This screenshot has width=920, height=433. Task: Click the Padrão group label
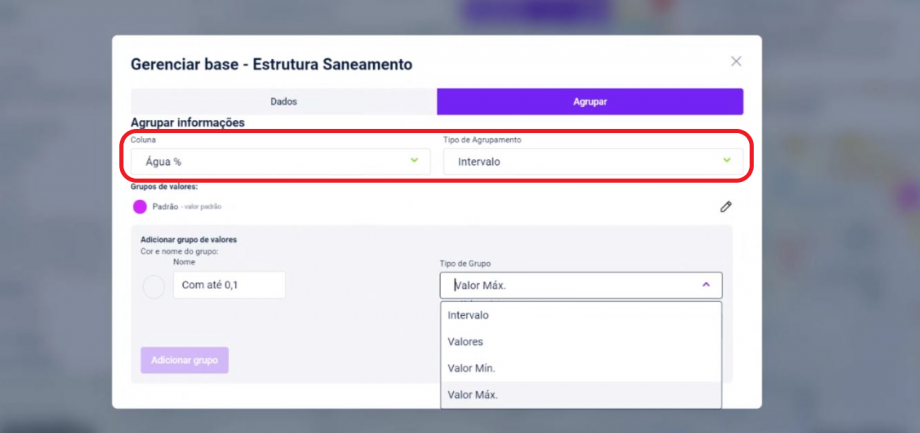click(x=165, y=207)
